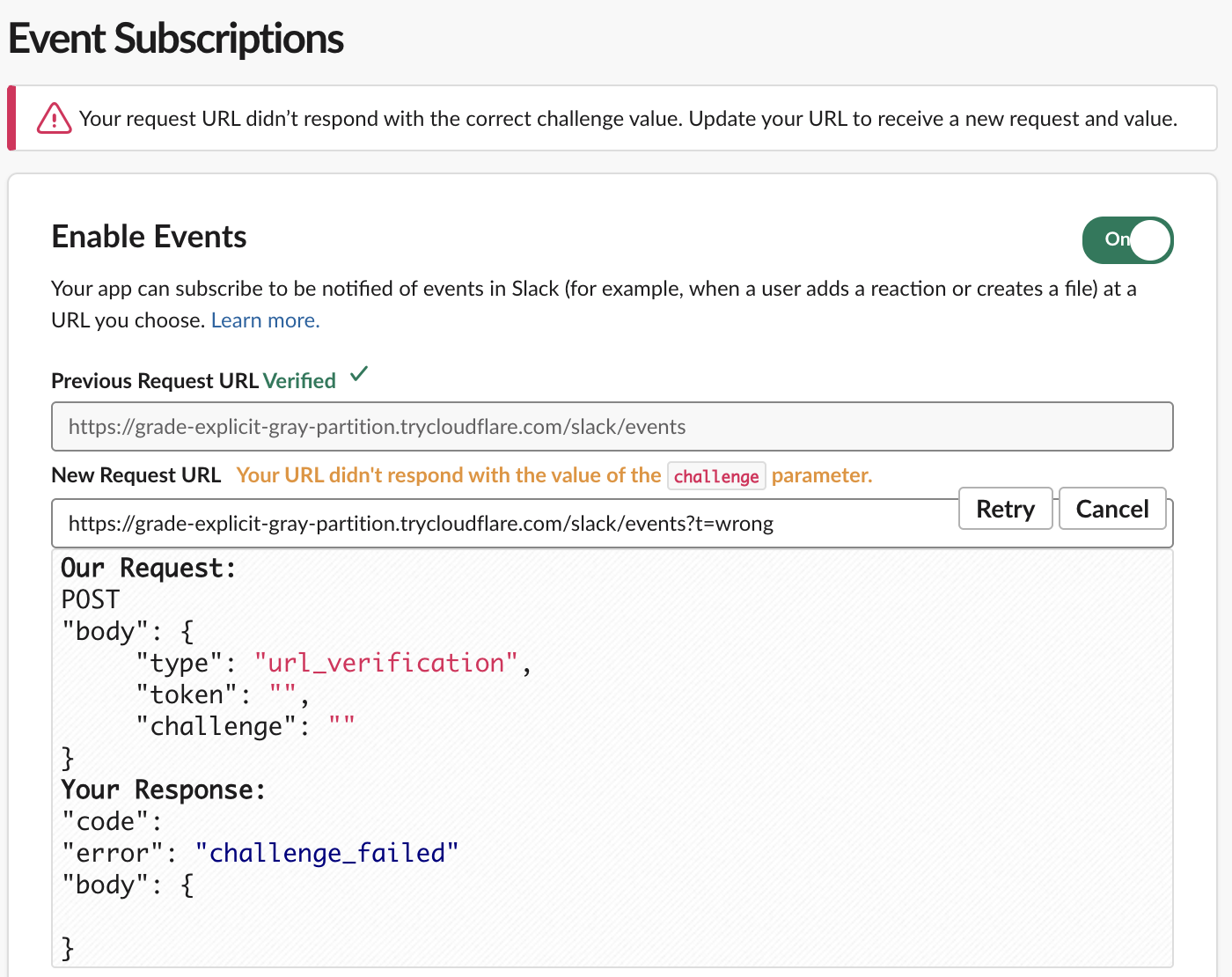This screenshot has width=1232, height=977.
Task: Click the alert banner error message text
Action: pos(628,119)
